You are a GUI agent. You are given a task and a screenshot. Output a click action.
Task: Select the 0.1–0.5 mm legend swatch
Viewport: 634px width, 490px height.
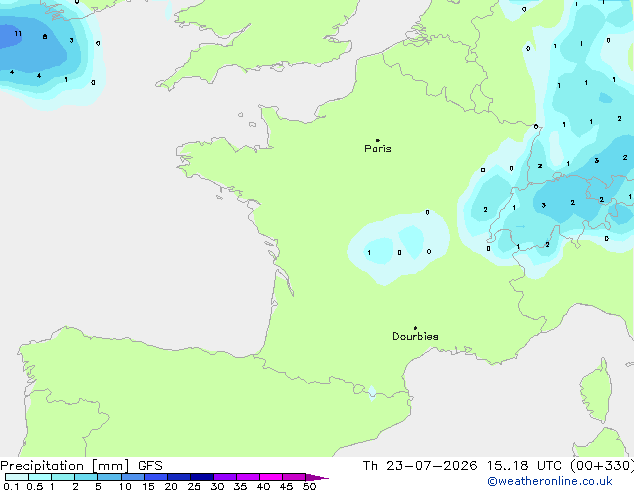coord(17,477)
